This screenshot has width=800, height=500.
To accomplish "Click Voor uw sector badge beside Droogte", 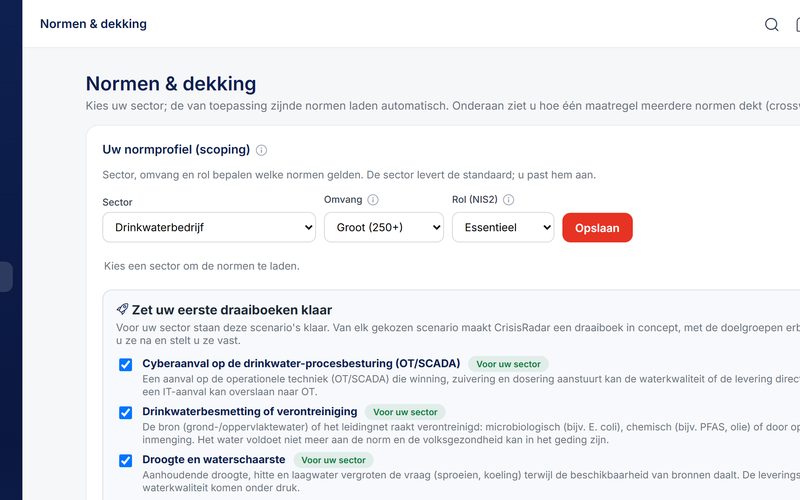I will click(x=333, y=460).
